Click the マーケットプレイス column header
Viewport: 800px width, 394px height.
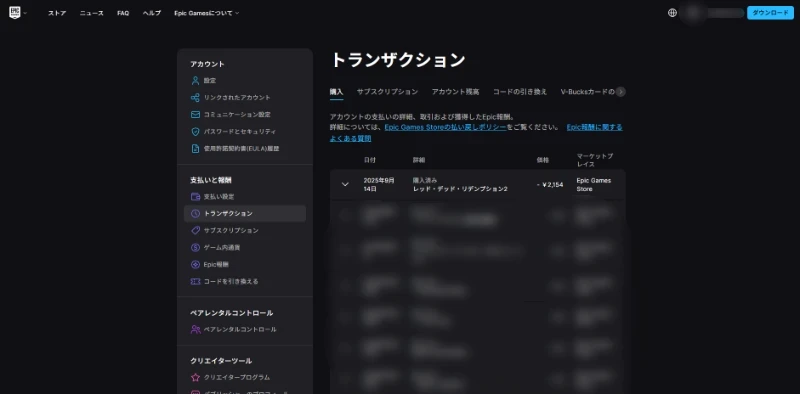(x=595, y=160)
